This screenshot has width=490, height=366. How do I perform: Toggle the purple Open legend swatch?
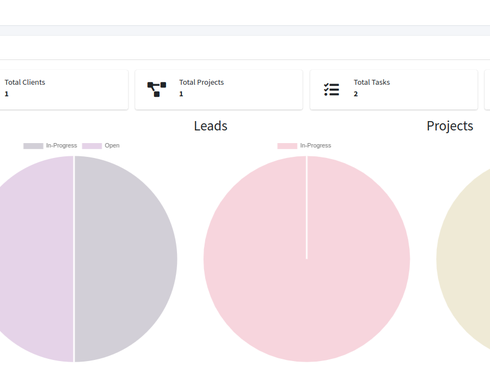[92, 146]
